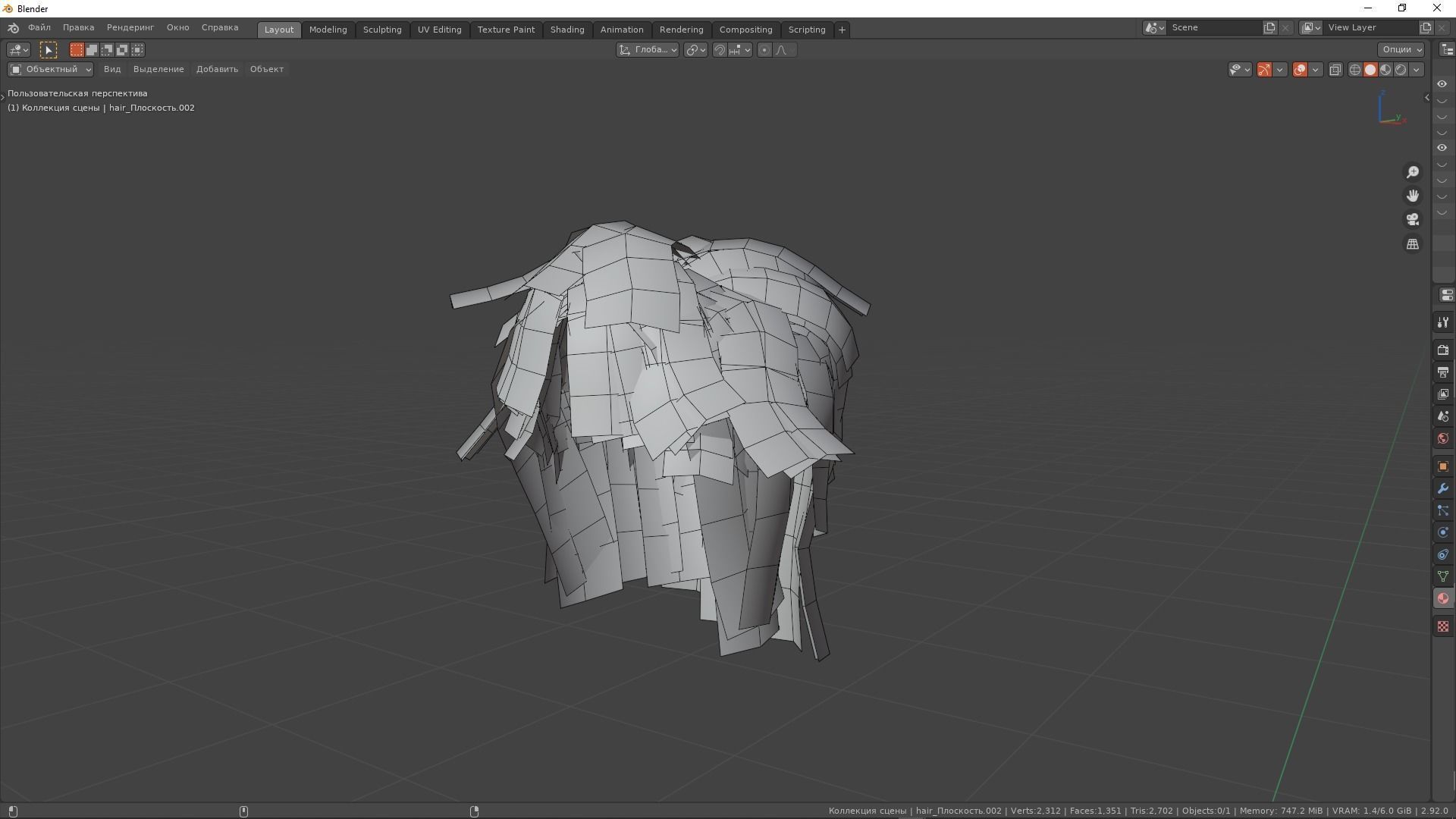Switch to the Sculpting workspace tab
Screen dimensions: 1456x819
[x=381, y=30]
